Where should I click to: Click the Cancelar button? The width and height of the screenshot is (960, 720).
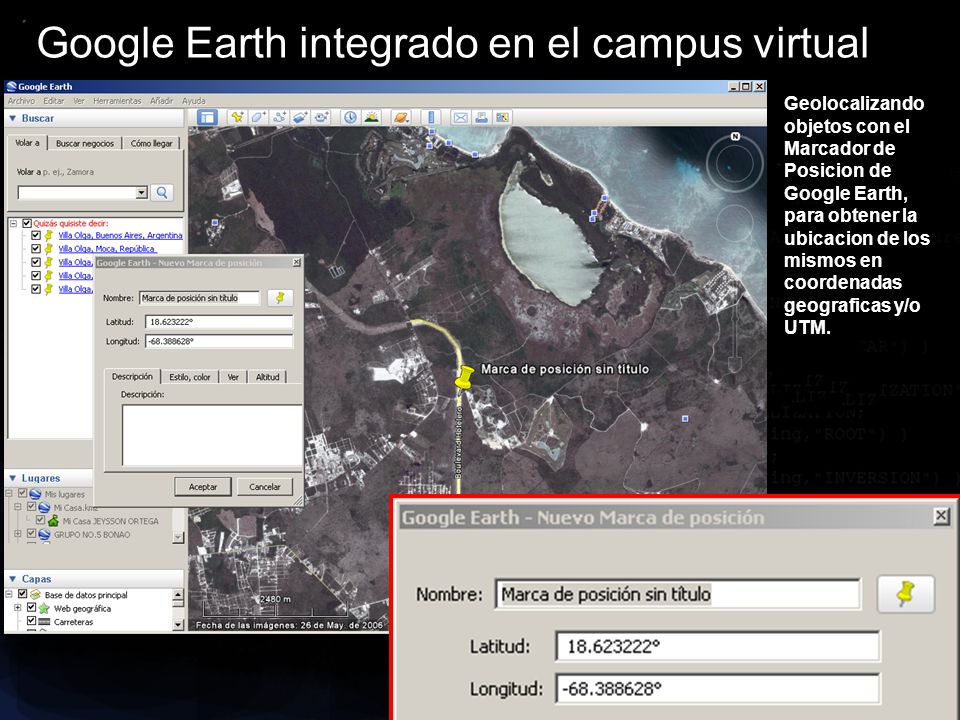click(x=264, y=487)
